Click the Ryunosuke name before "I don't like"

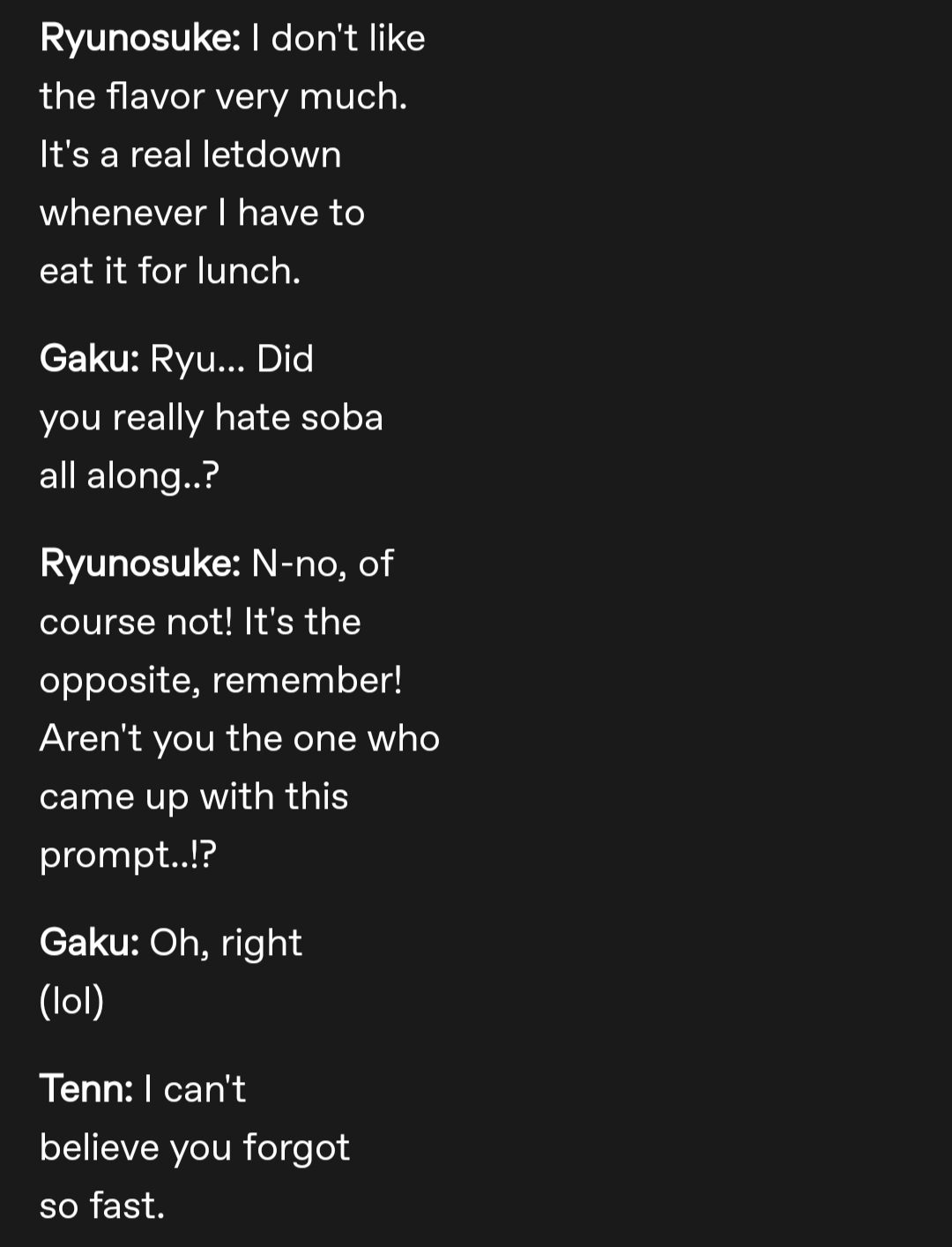[139, 38]
